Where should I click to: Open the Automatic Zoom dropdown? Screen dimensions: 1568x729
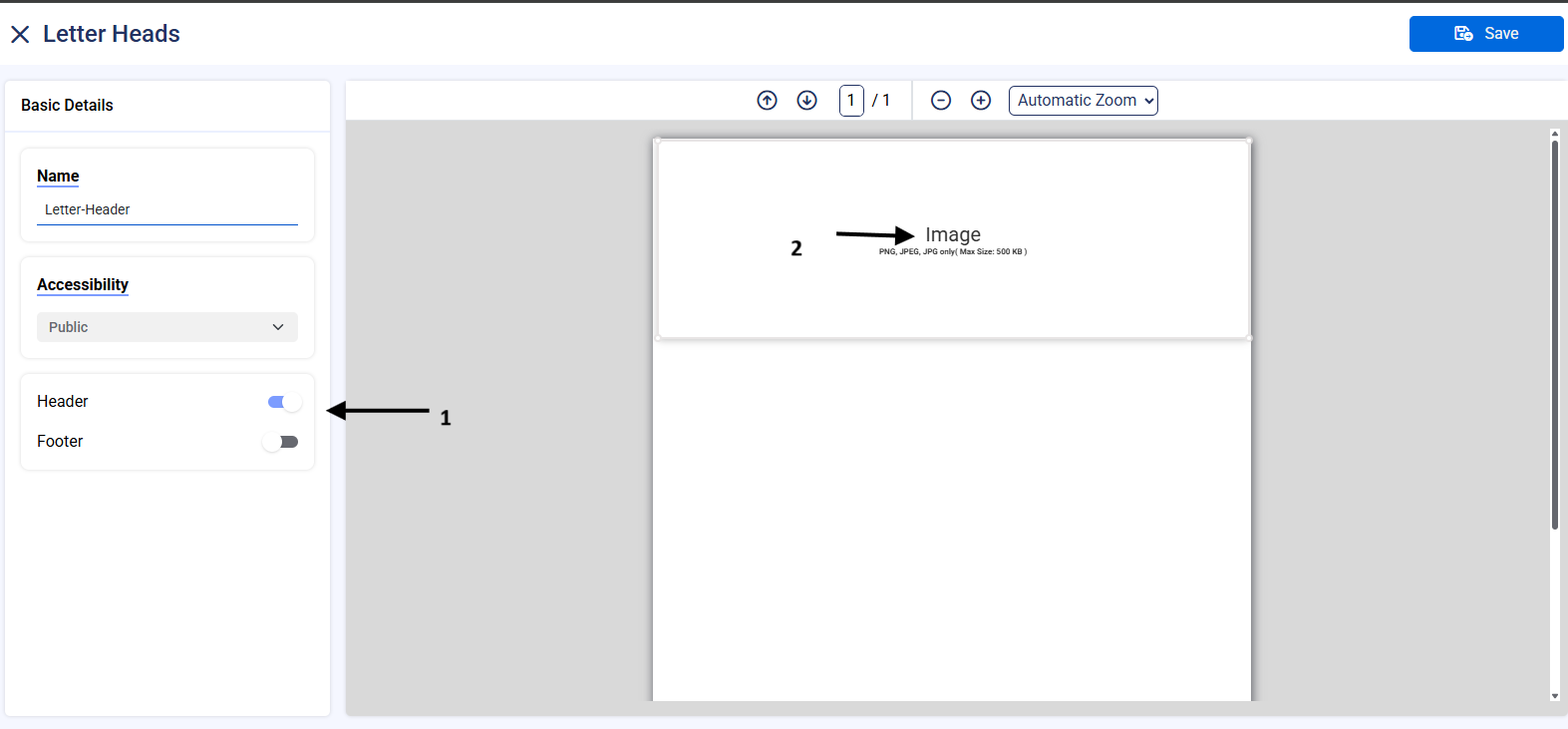click(x=1083, y=101)
